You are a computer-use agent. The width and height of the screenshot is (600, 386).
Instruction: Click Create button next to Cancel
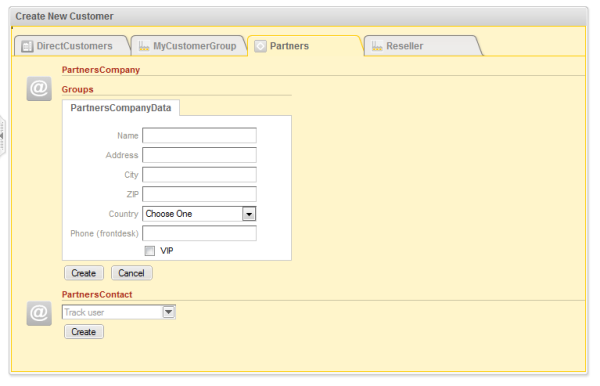84,273
